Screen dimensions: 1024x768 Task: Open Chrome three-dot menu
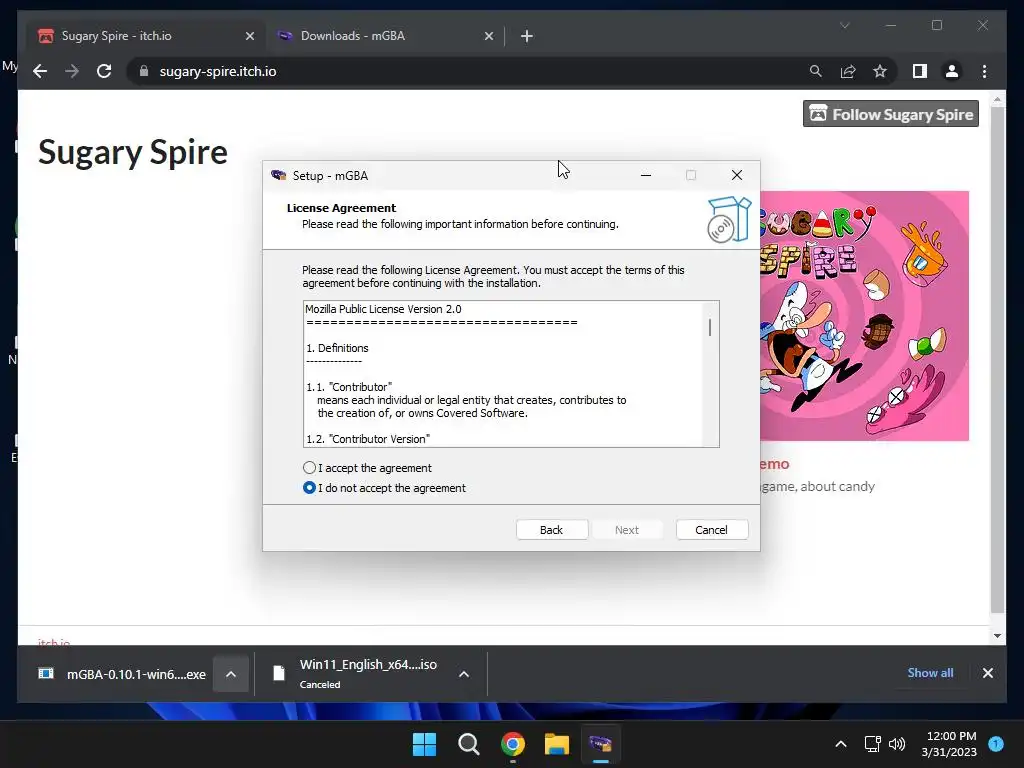pos(984,71)
